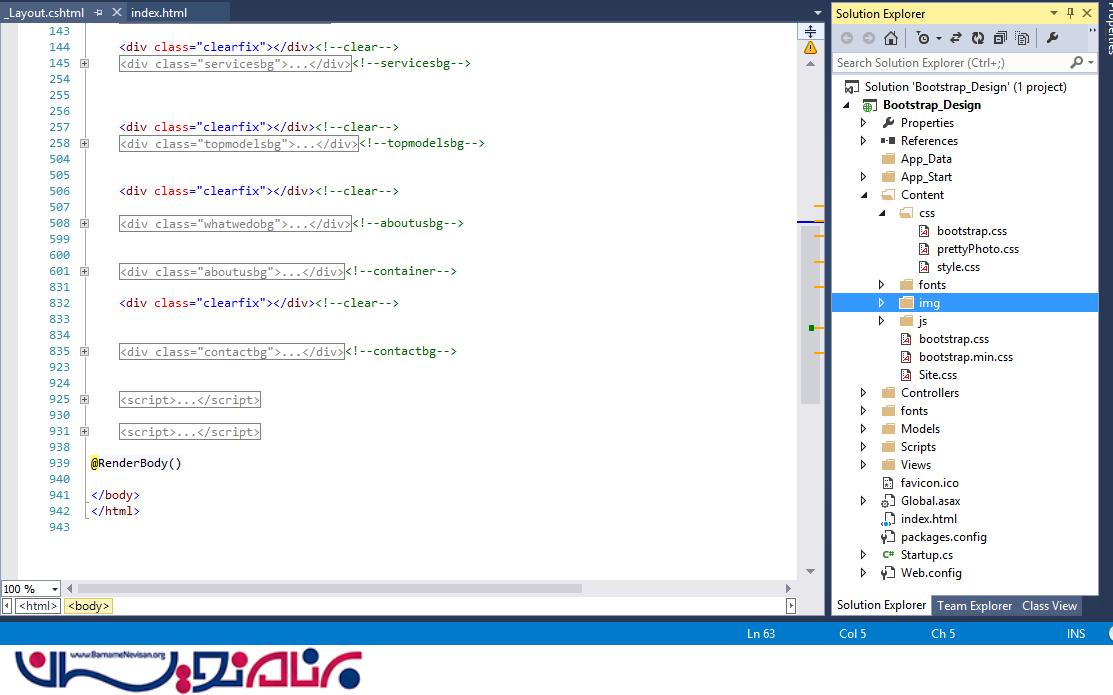Refresh the Solution Explorer tree
The image size is (1113, 695).
point(977,38)
